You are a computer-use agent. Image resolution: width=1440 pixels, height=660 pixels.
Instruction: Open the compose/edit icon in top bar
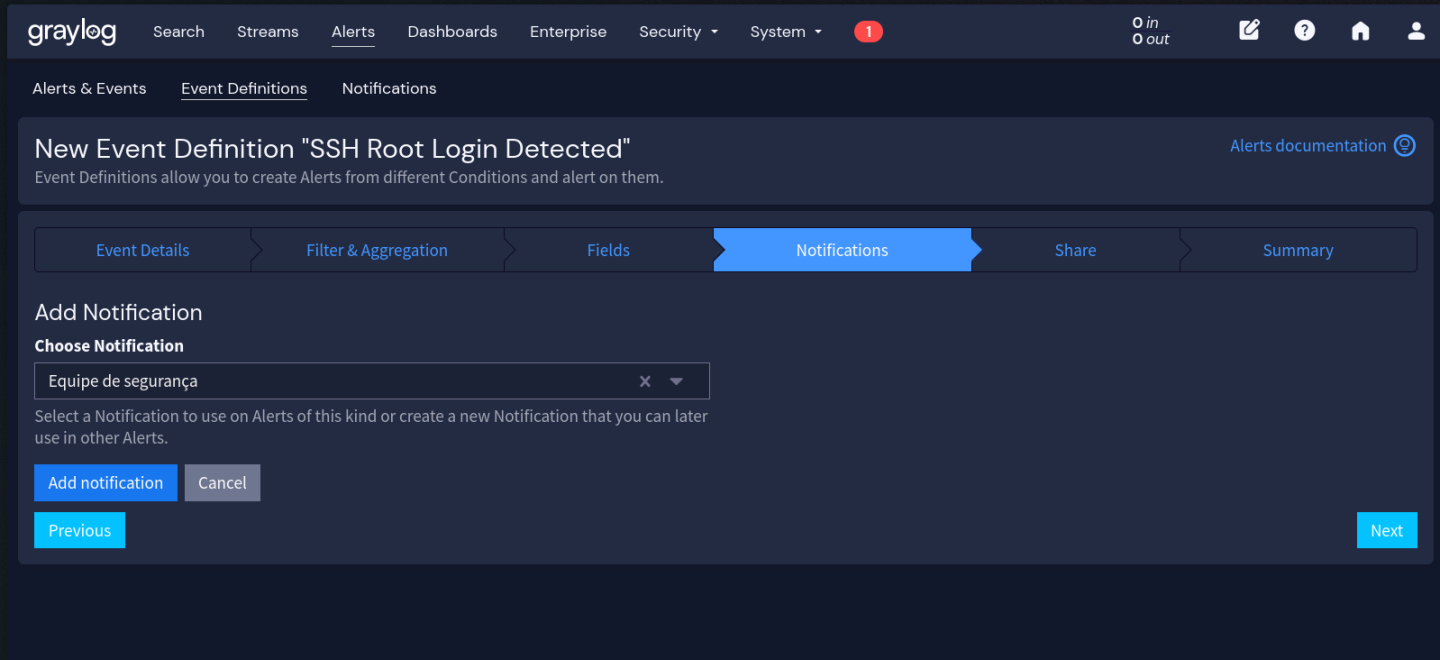(x=1248, y=30)
